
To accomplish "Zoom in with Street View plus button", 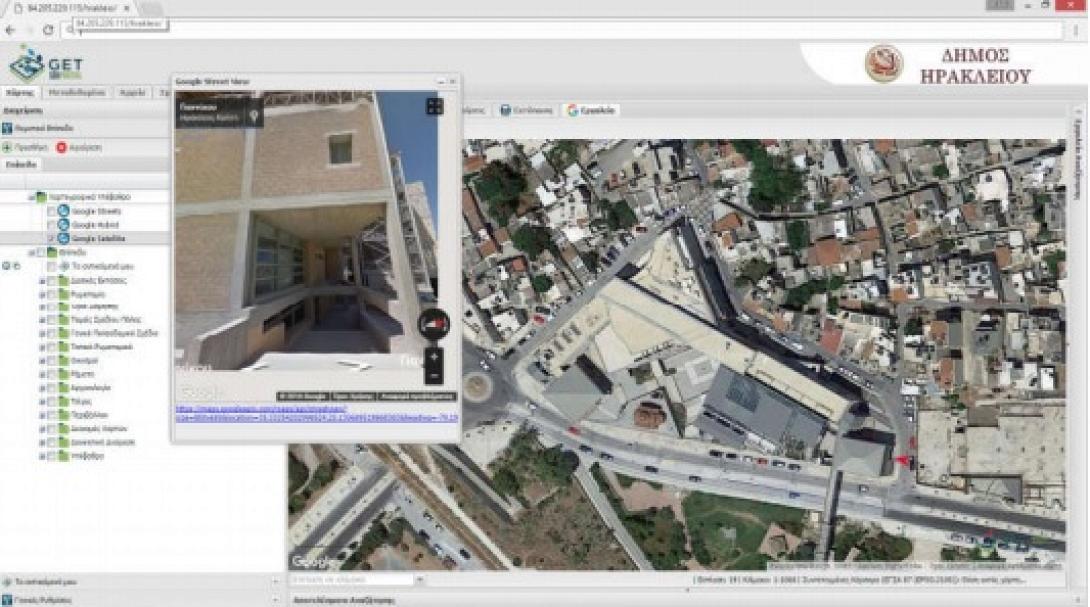I will (x=433, y=358).
